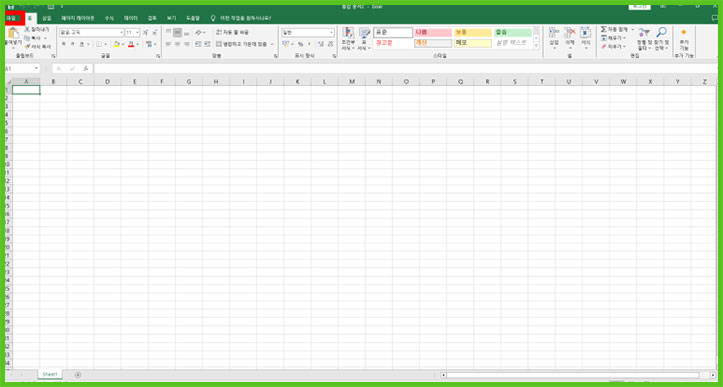The width and height of the screenshot is (723, 387).
Task: Decrease decimal places
Action: click(x=330, y=44)
